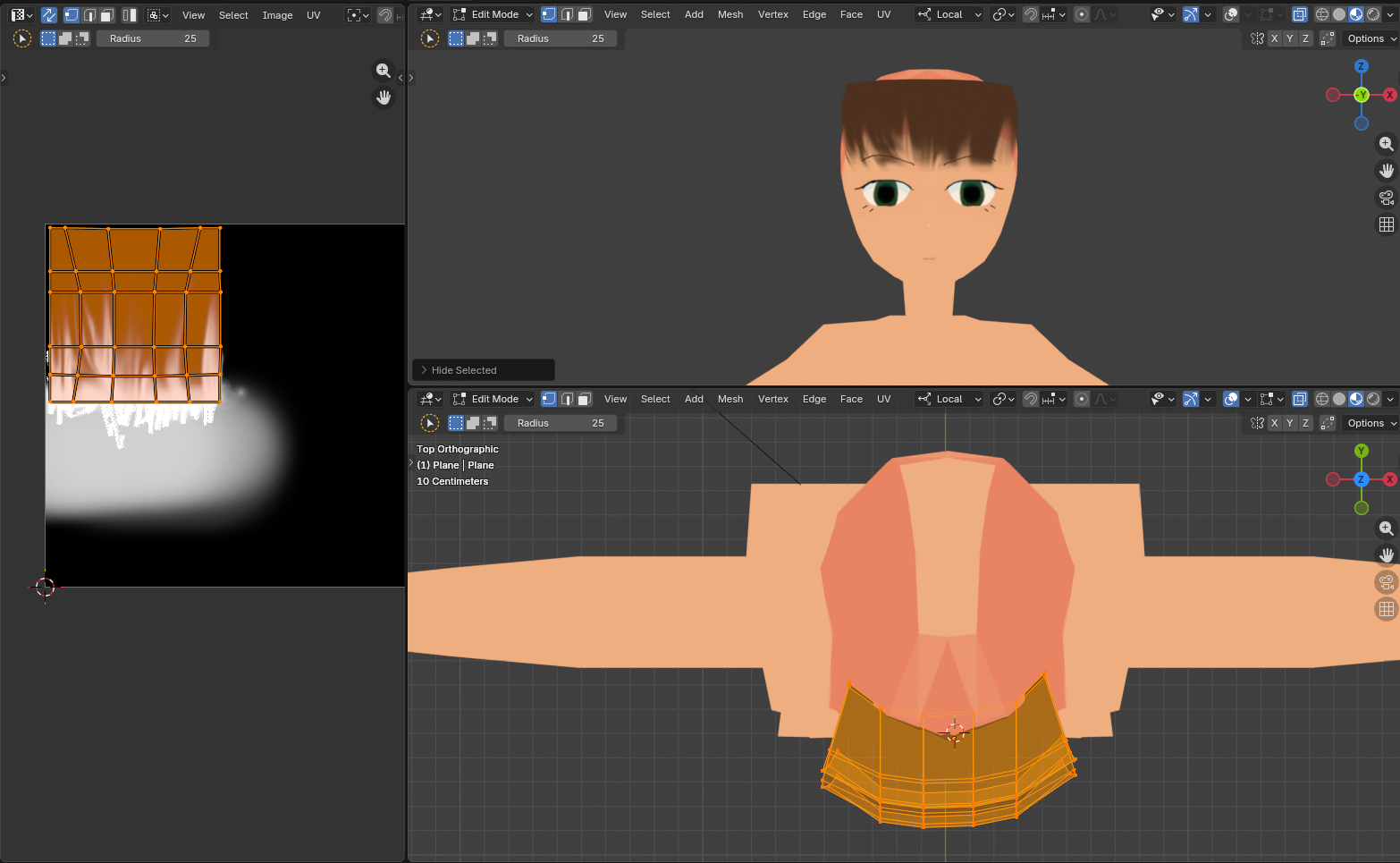Expand the Hide Selected operator panel
The image size is (1400, 863).
pos(483,370)
